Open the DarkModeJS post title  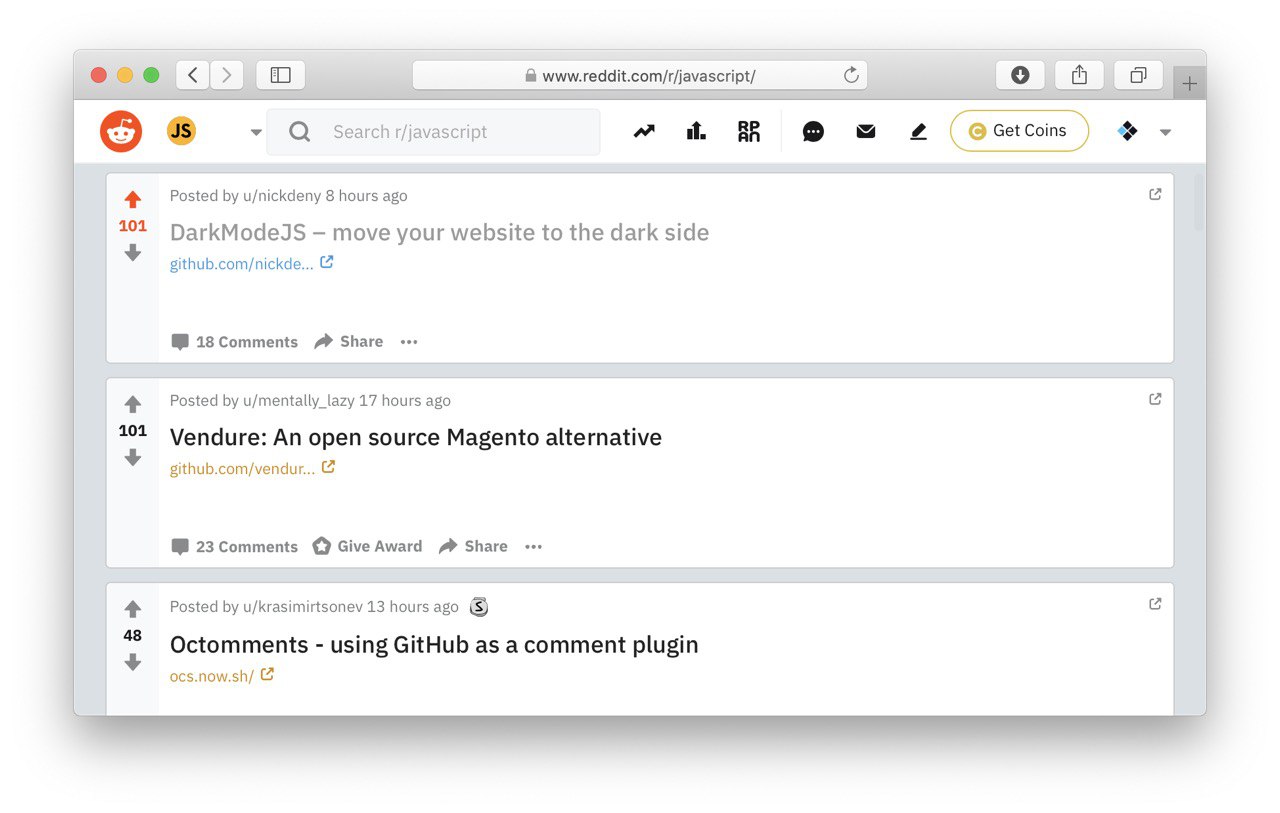click(439, 232)
